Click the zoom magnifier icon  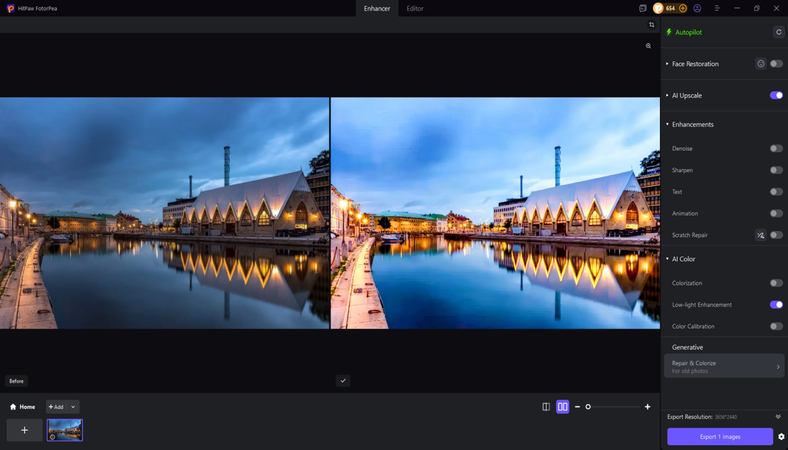(x=648, y=46)
